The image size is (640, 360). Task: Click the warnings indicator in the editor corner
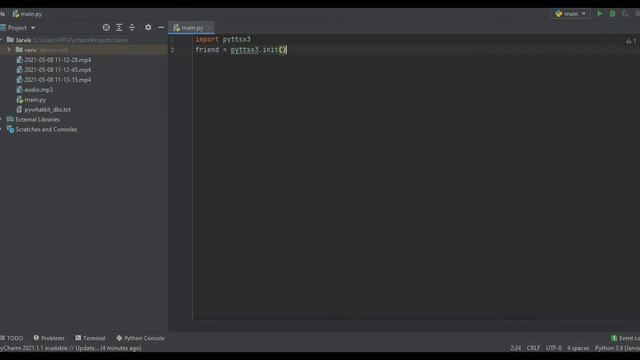tap(631, 40)
